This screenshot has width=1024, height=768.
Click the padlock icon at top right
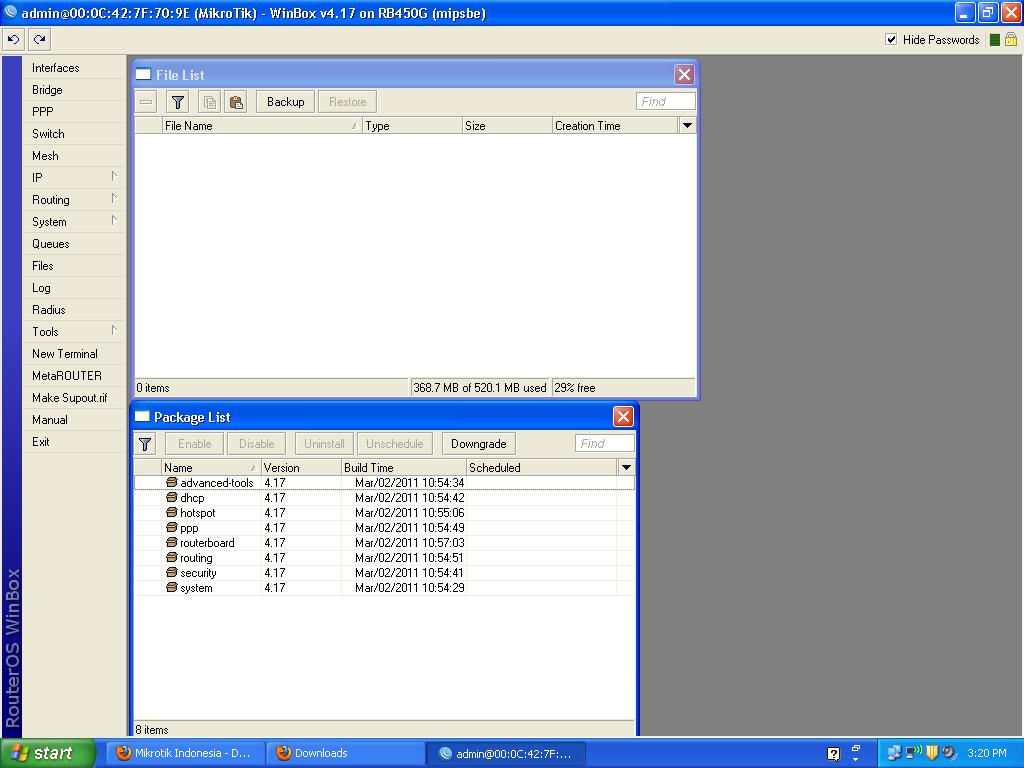(x=1010, y=39)
